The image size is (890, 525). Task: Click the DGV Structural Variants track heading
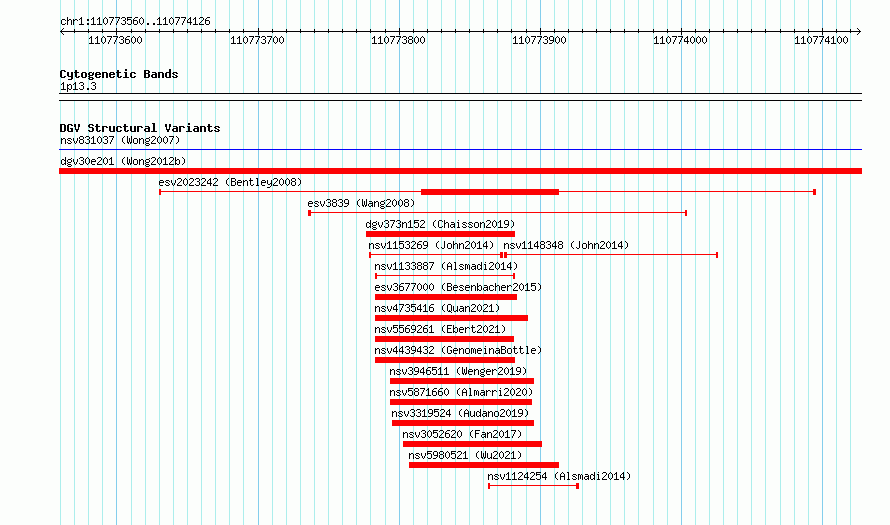140,128
